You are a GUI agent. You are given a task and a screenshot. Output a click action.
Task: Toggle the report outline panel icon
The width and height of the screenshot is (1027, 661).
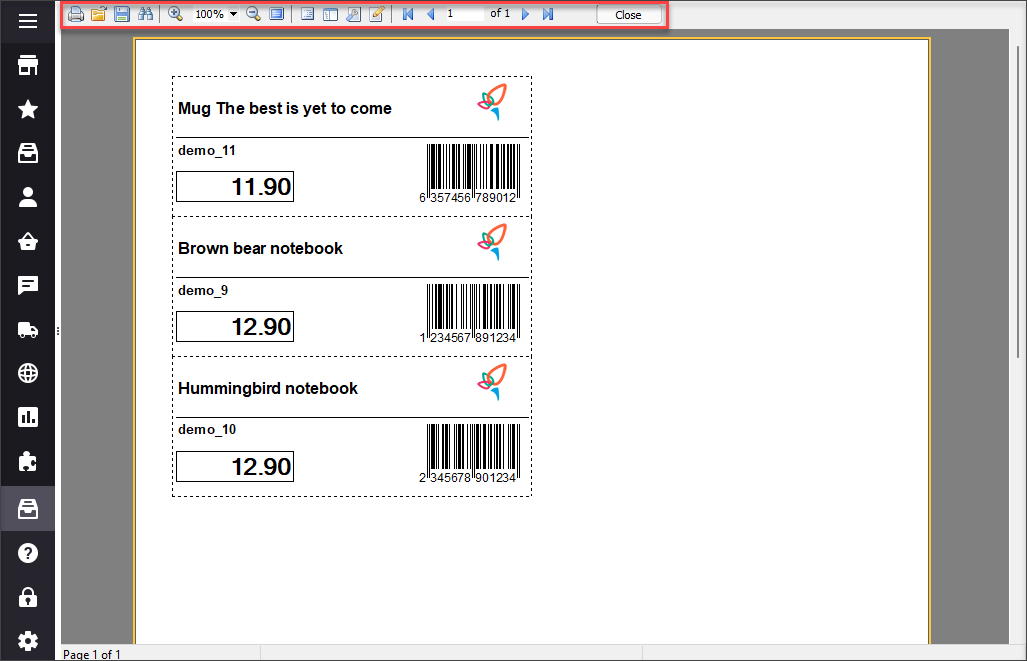click(x=307, y=14)
